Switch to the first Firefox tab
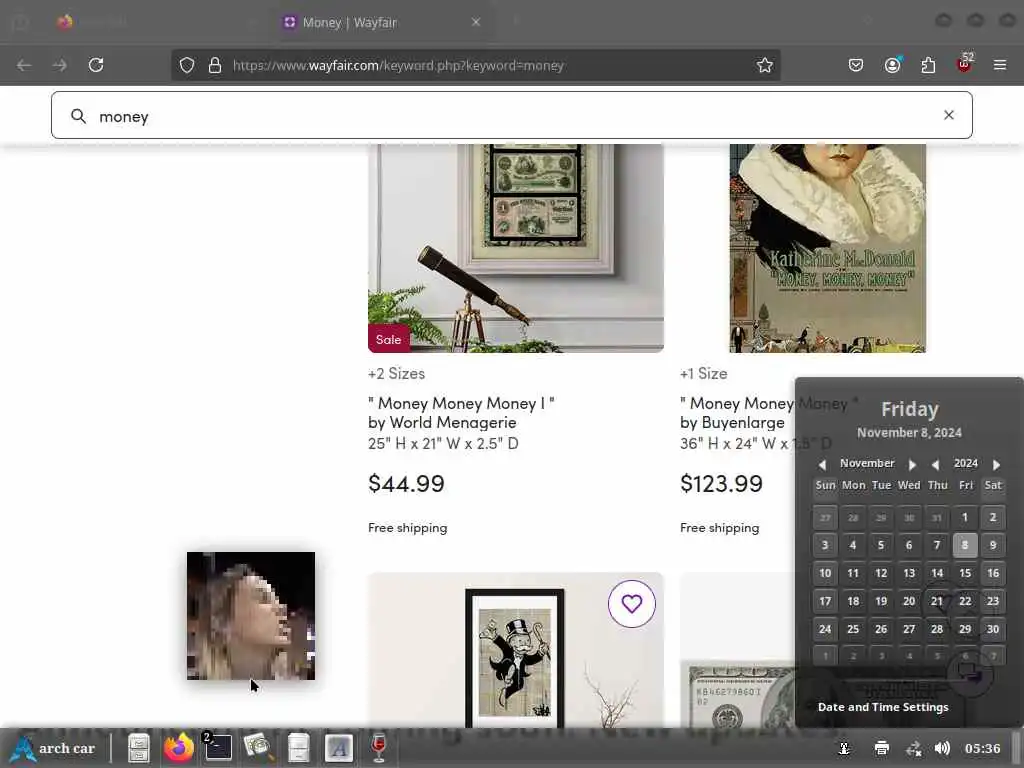The width and height of the screenshot is (1024, 768). pyautogui.click(x=157, y=22)
